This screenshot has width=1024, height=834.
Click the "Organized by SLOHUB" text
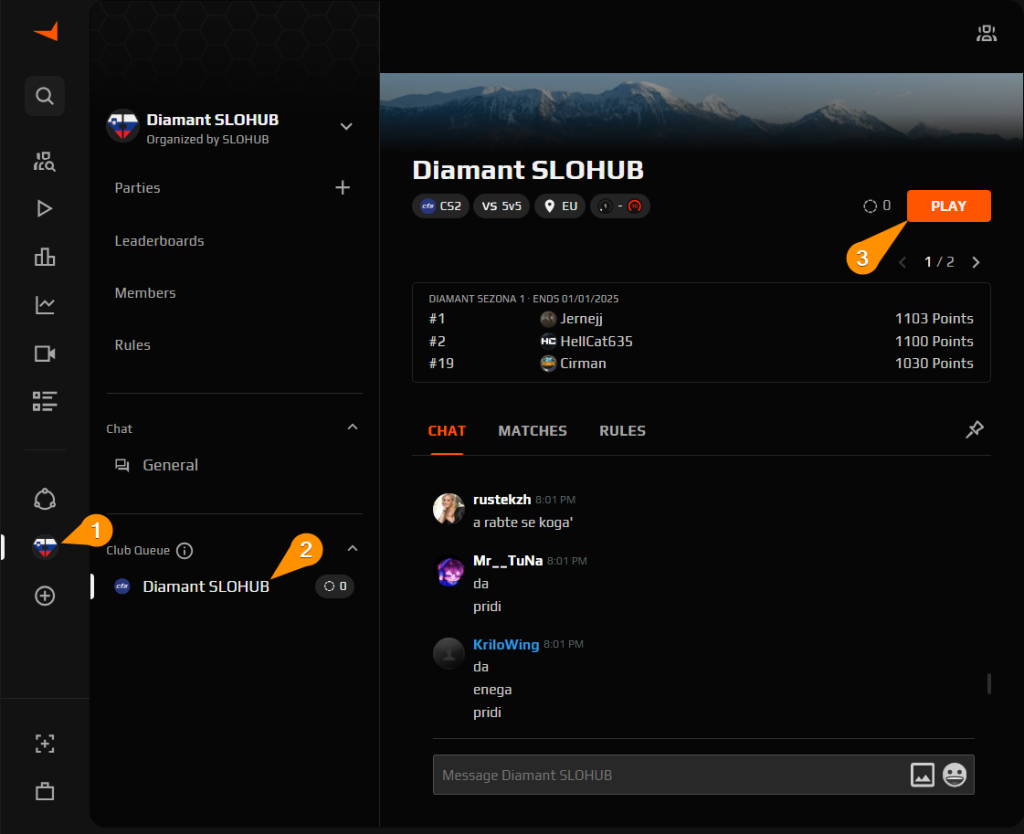(x=208, y=140)
